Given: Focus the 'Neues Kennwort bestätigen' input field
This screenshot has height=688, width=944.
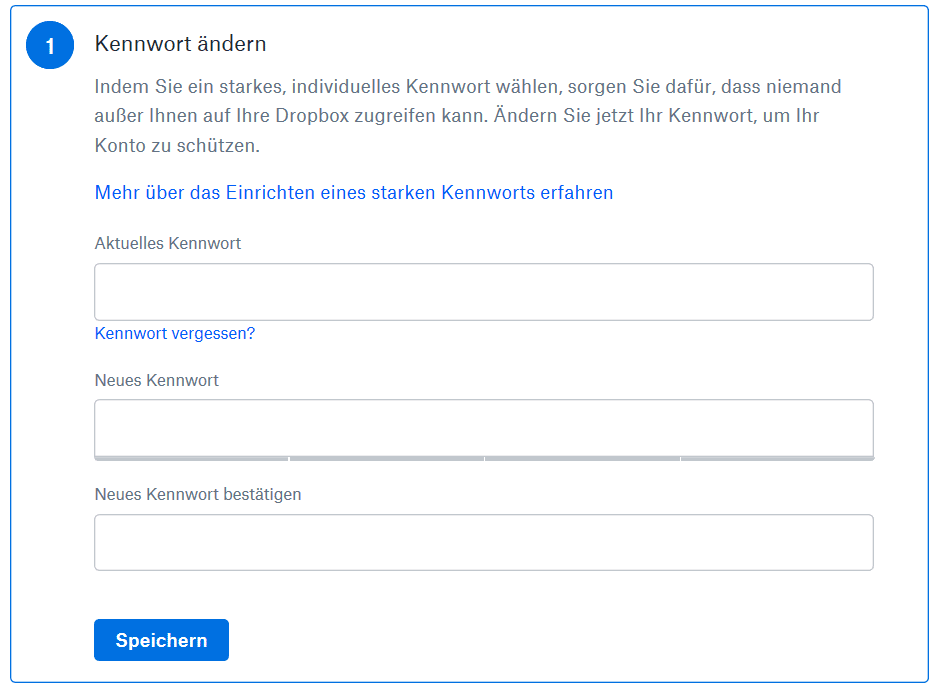Looking at the screenshot, I should pos(483,542).
